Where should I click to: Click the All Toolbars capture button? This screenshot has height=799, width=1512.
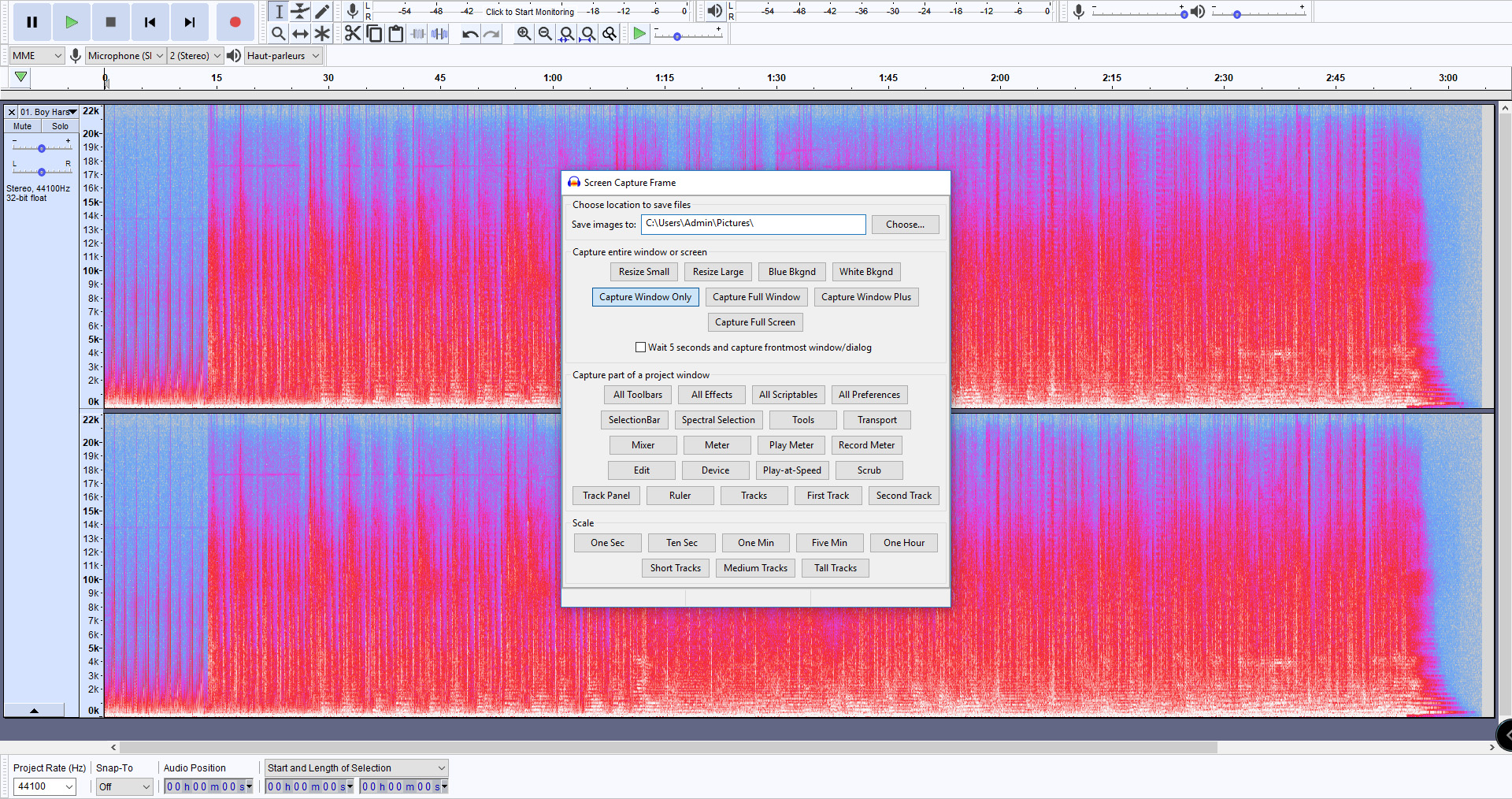click(x=638, y=395)
